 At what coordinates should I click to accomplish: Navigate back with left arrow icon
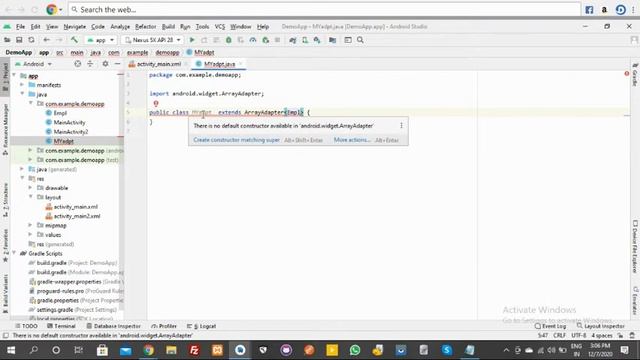47,40
